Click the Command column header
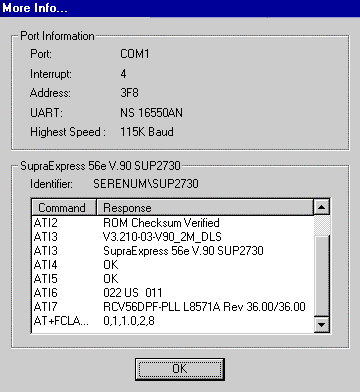 (64, 207)
